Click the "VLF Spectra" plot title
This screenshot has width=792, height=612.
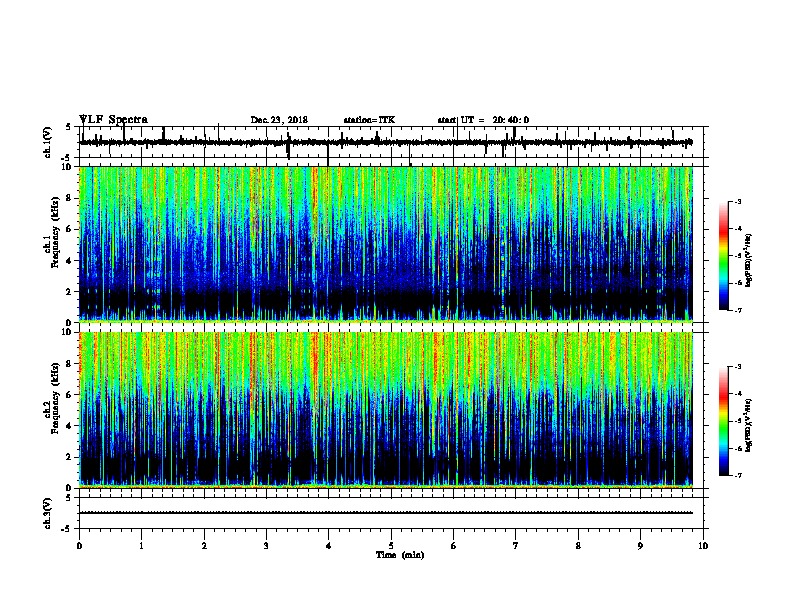(x=113, y=120)
